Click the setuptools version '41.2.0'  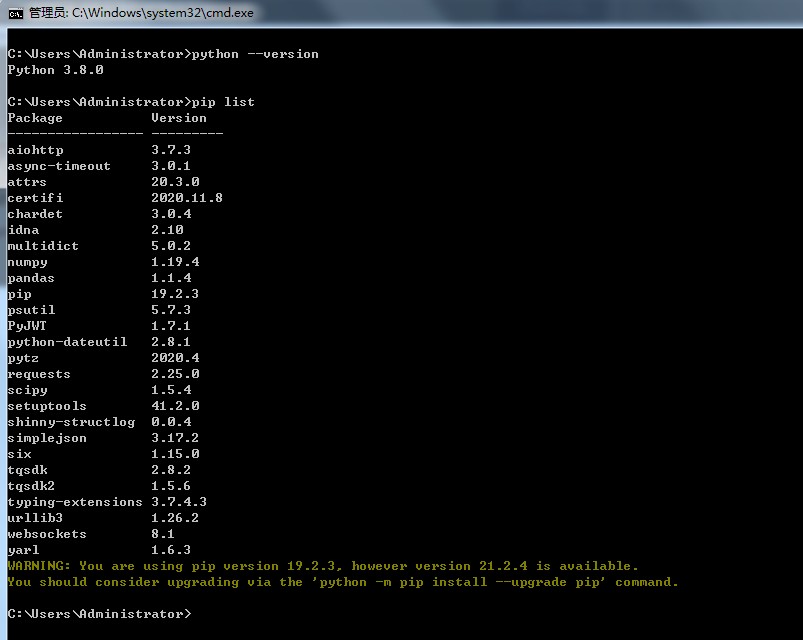coord(175,406)
